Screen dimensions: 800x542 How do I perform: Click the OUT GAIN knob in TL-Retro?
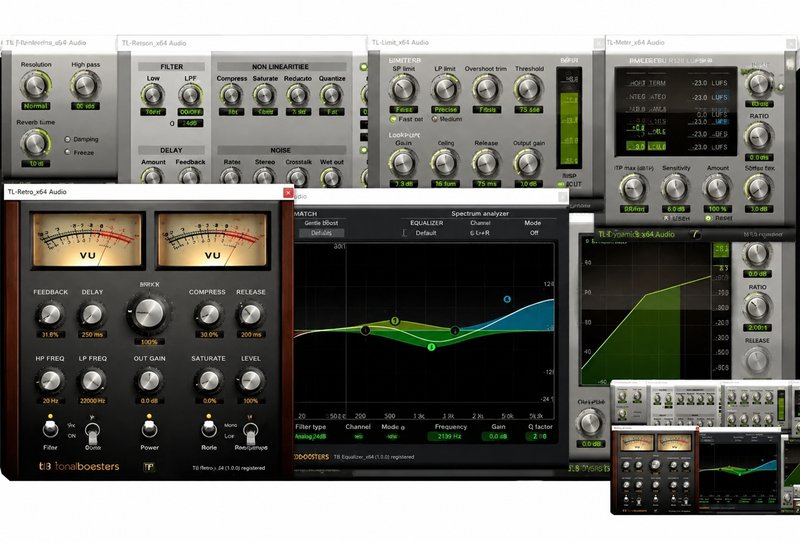tap(149, 381)
